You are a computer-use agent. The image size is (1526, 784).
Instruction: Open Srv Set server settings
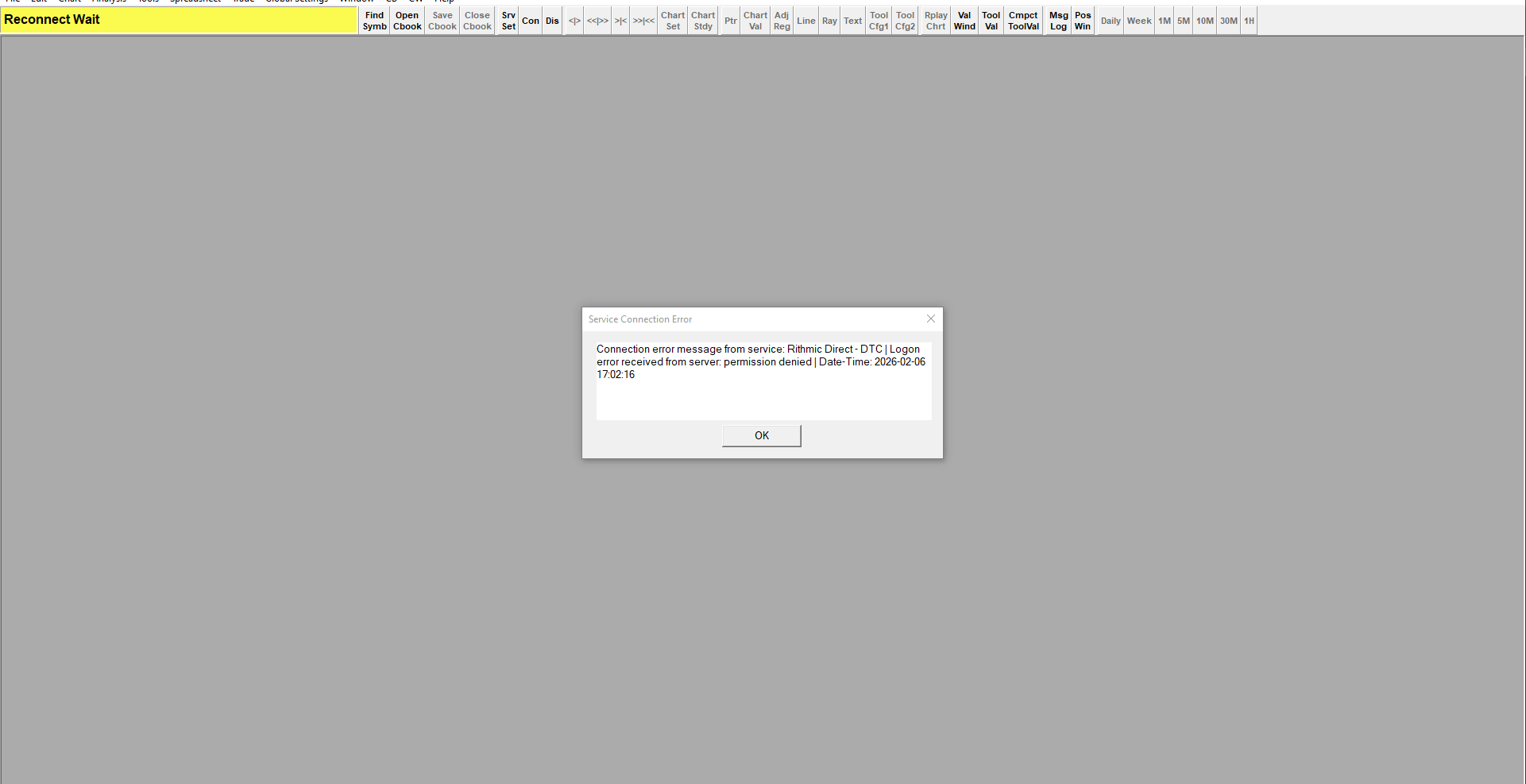[x=508, y=21]
